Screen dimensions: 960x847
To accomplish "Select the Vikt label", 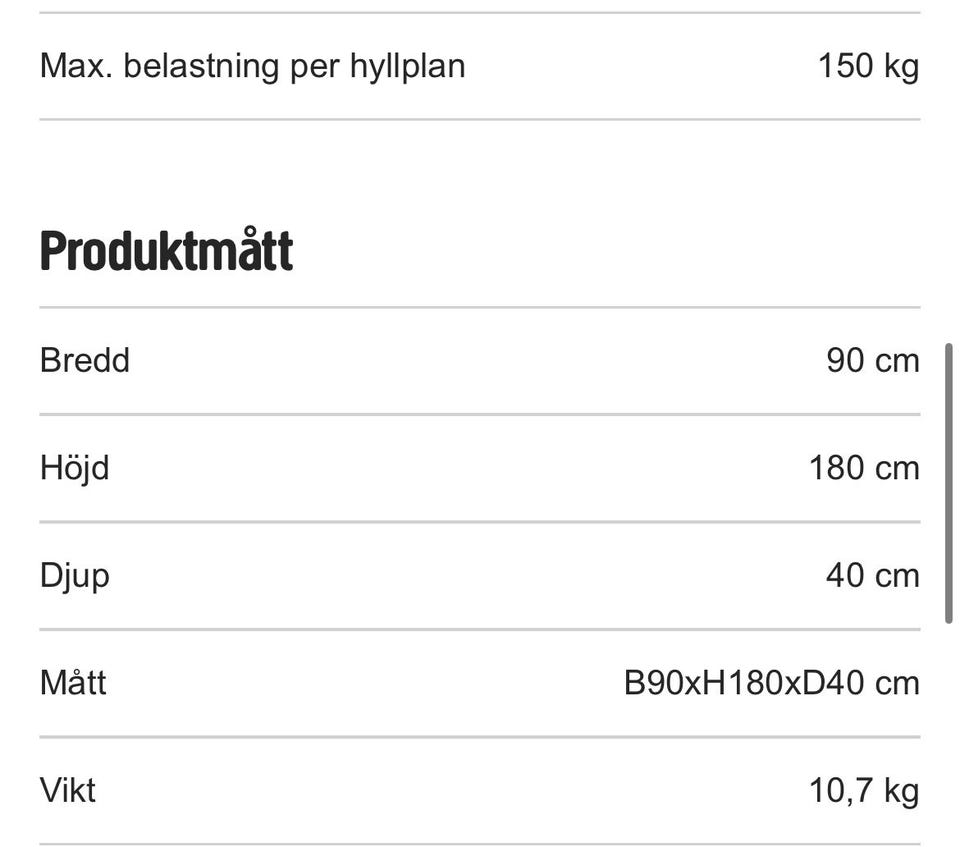I will pyautogui.click(x=68, y=791).
